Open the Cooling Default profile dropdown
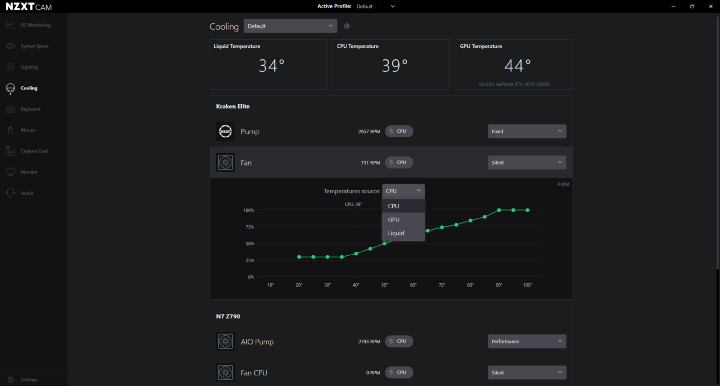Viewport: 720px width, 386px height. (x=290, y=26)
